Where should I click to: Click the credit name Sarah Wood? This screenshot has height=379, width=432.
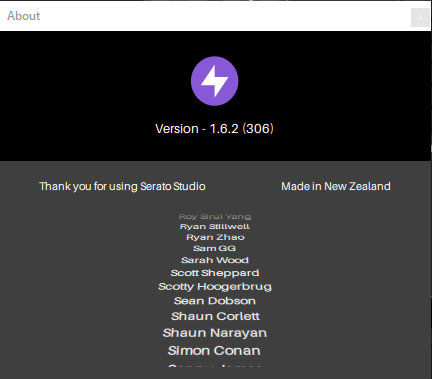coord(215,260)
